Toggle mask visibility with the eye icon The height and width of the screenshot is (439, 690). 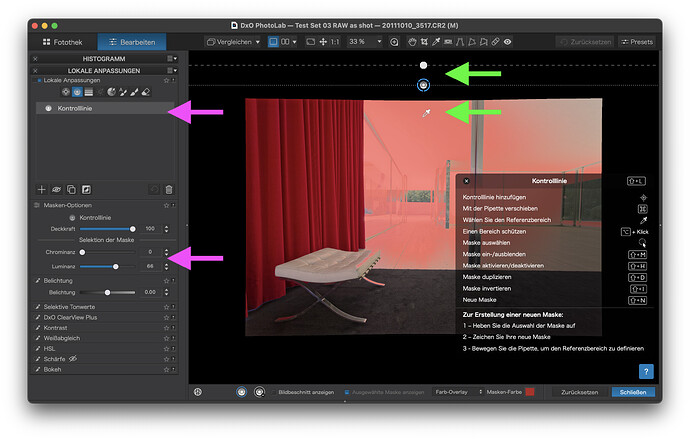pyautogui.click(x=56, y=189)
